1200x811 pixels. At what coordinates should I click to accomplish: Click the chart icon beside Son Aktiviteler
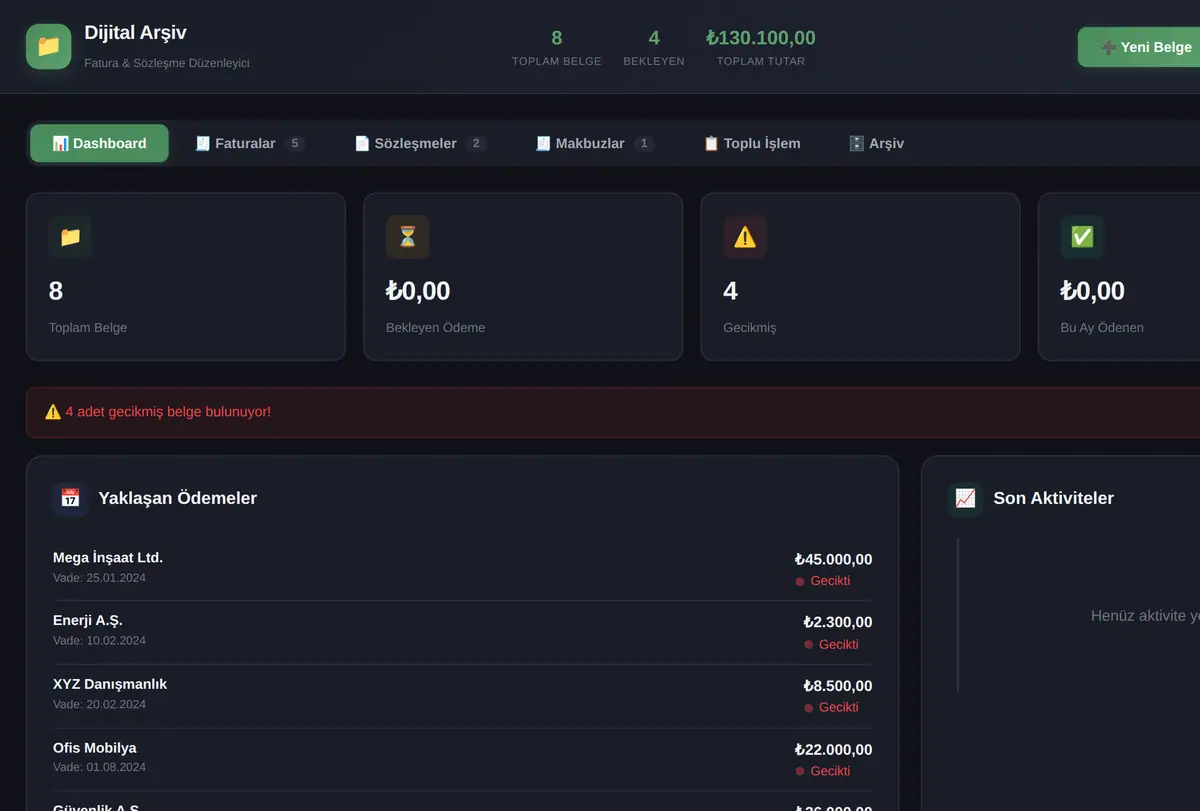965,498
